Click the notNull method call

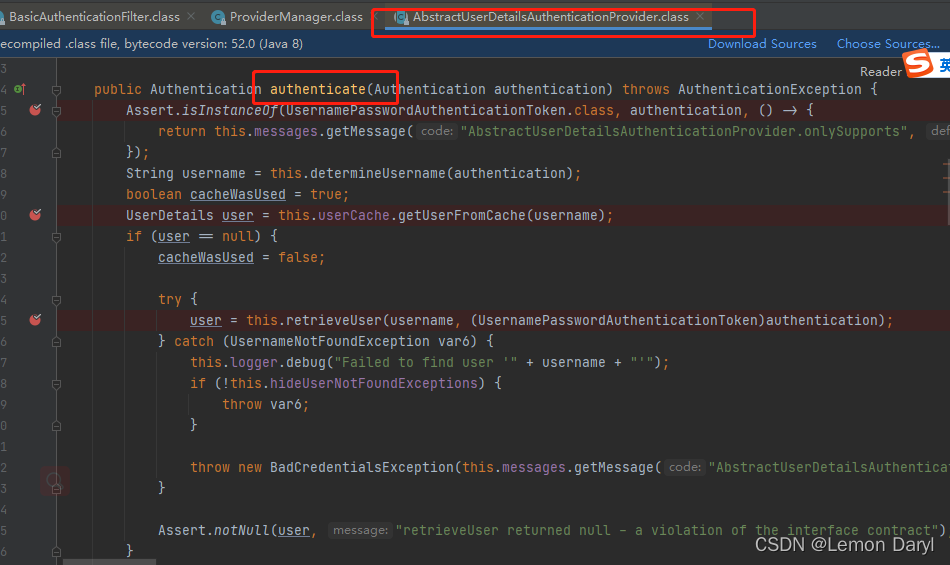(242, 530)
